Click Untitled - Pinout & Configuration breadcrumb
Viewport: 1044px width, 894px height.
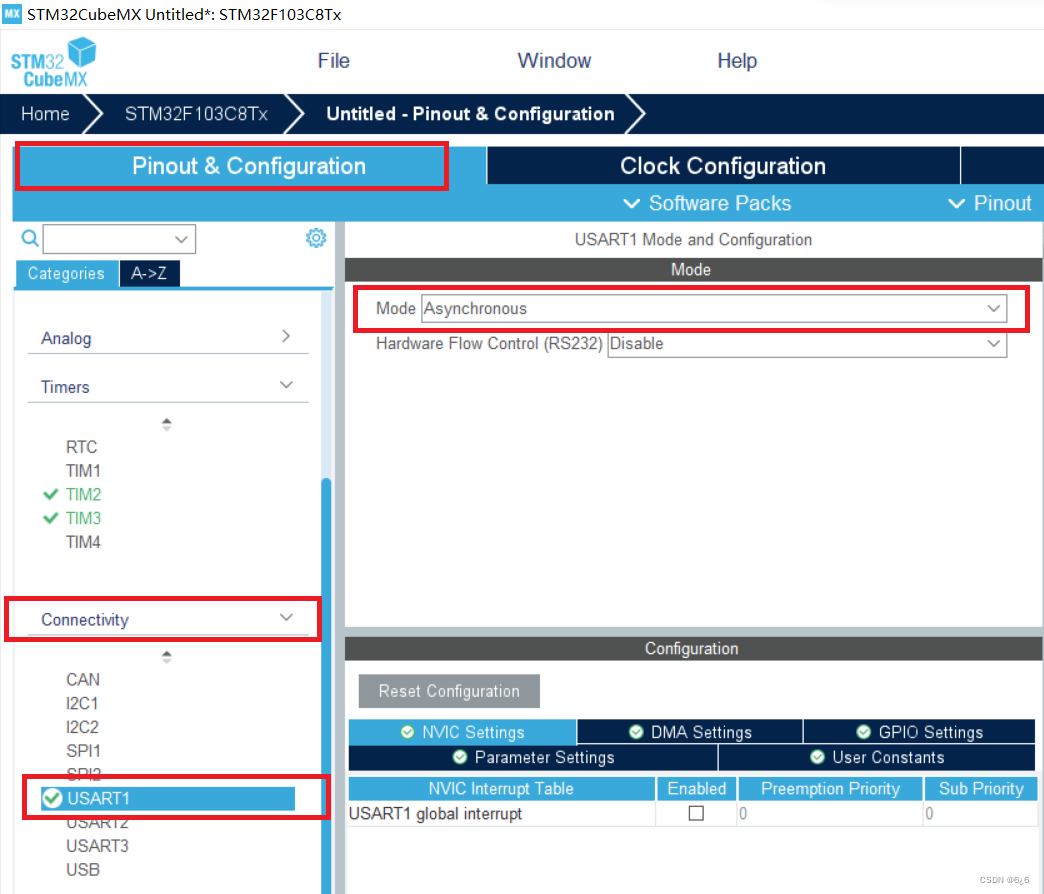pyautogui.click(x=470, y=114)
